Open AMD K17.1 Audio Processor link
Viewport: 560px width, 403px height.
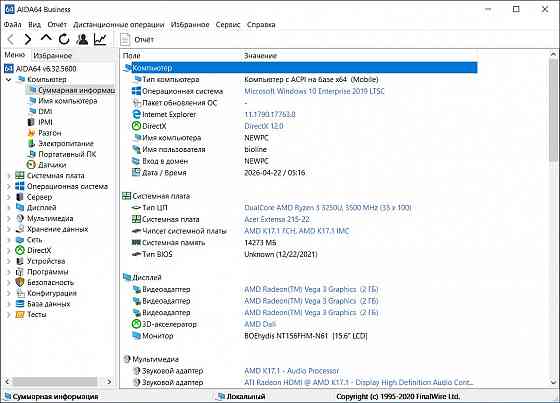291,371
